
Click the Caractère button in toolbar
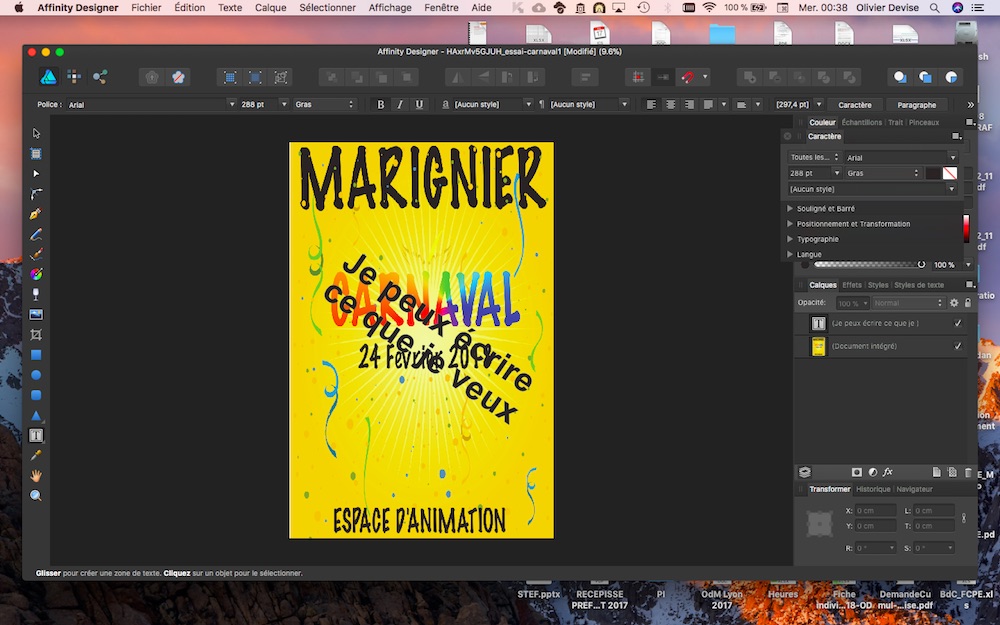click(x=855, y=105)
